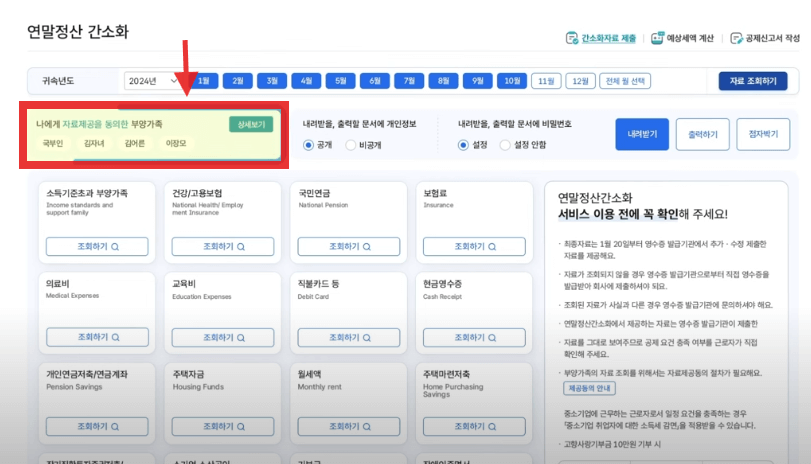
Task: Select the dependent 이장모 chip
Action: coord(176,143)
